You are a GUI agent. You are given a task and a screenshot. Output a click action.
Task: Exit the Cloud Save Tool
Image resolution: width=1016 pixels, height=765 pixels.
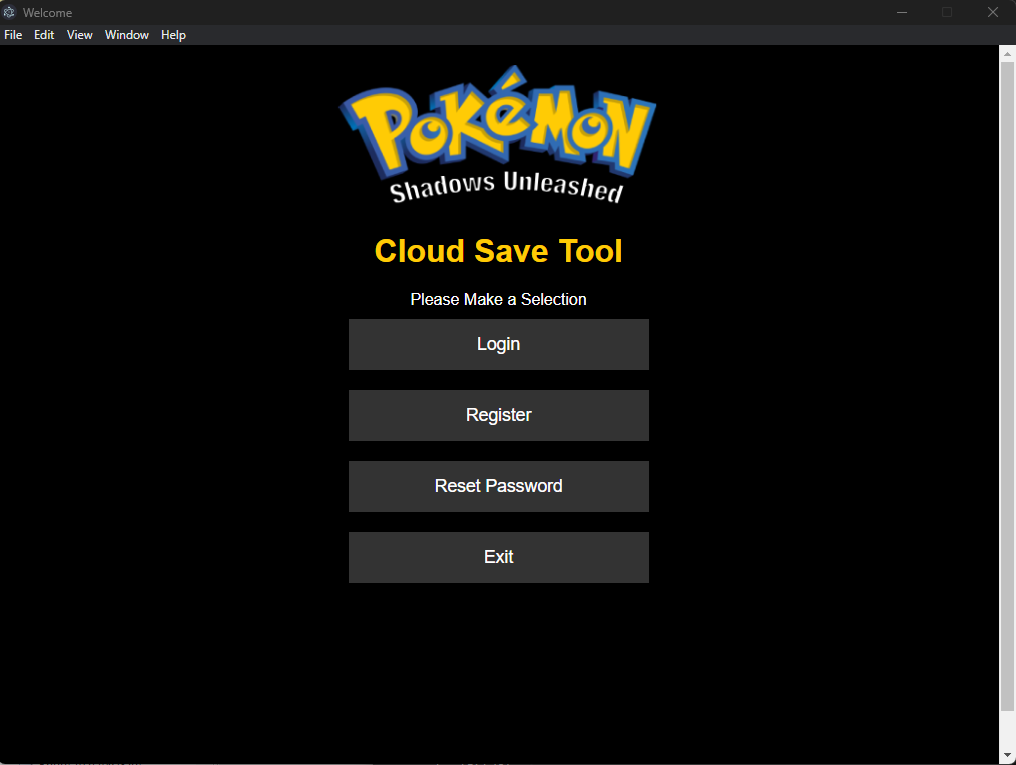498,557
